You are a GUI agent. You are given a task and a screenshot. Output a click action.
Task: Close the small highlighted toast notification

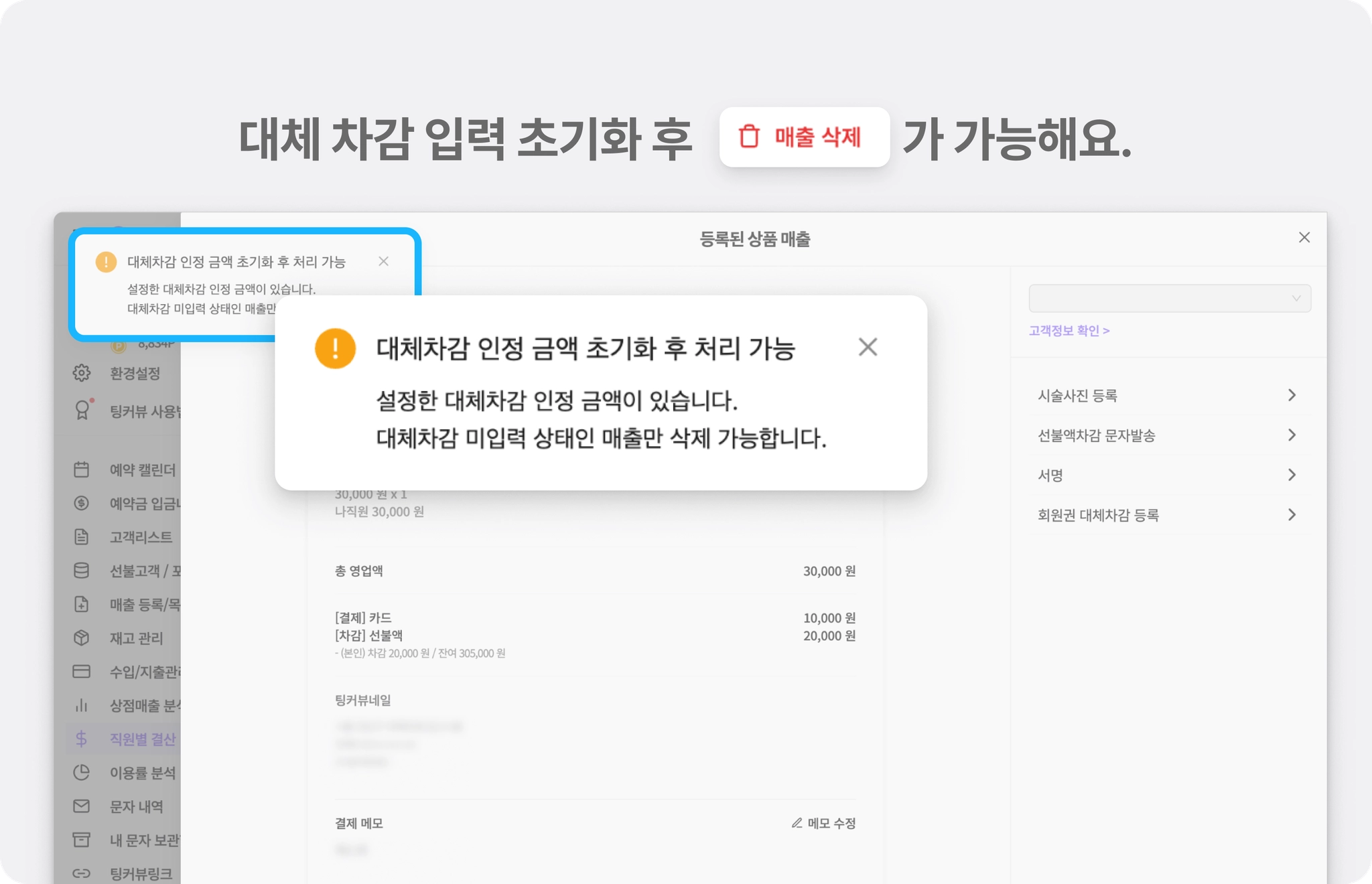383,261
